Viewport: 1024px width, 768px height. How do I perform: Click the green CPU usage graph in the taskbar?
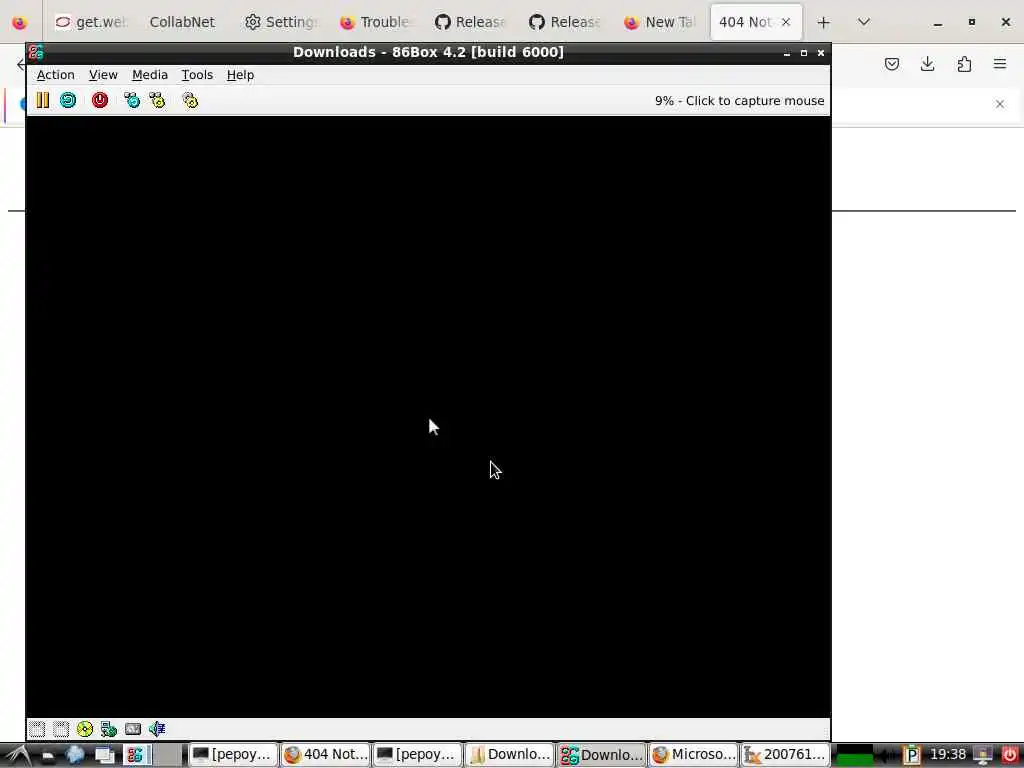854,756
